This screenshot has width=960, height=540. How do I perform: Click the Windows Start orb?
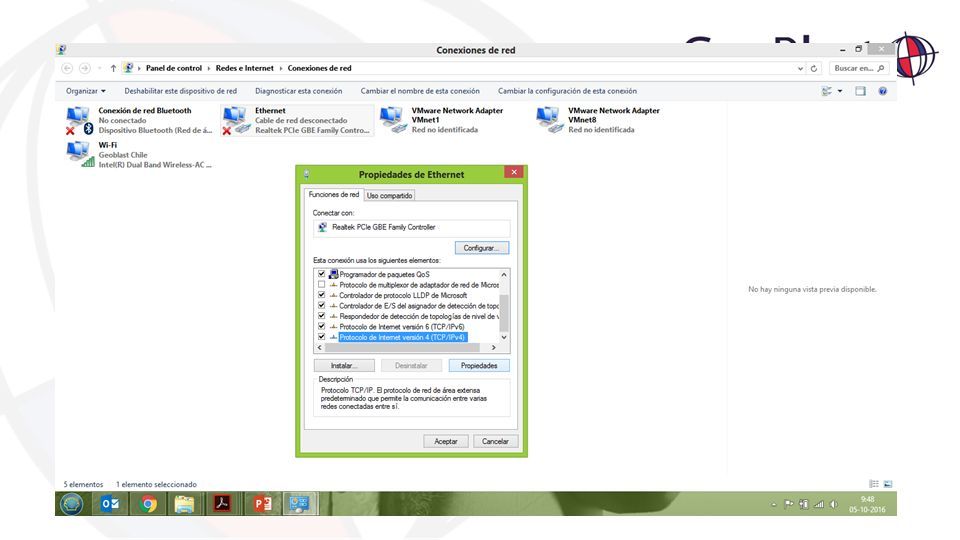point(72,504)
